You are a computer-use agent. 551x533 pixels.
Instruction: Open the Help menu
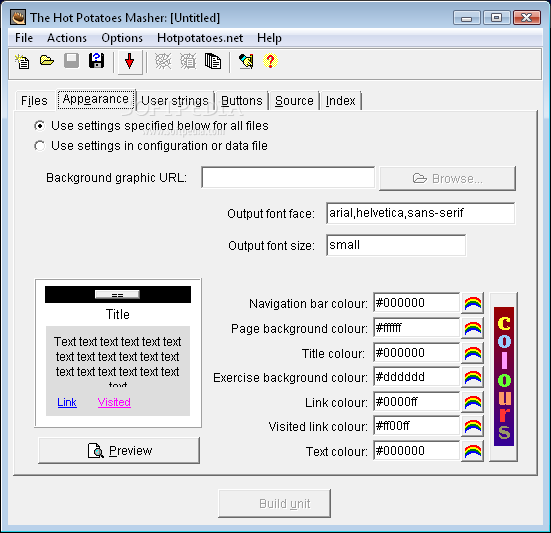[269, 38]
